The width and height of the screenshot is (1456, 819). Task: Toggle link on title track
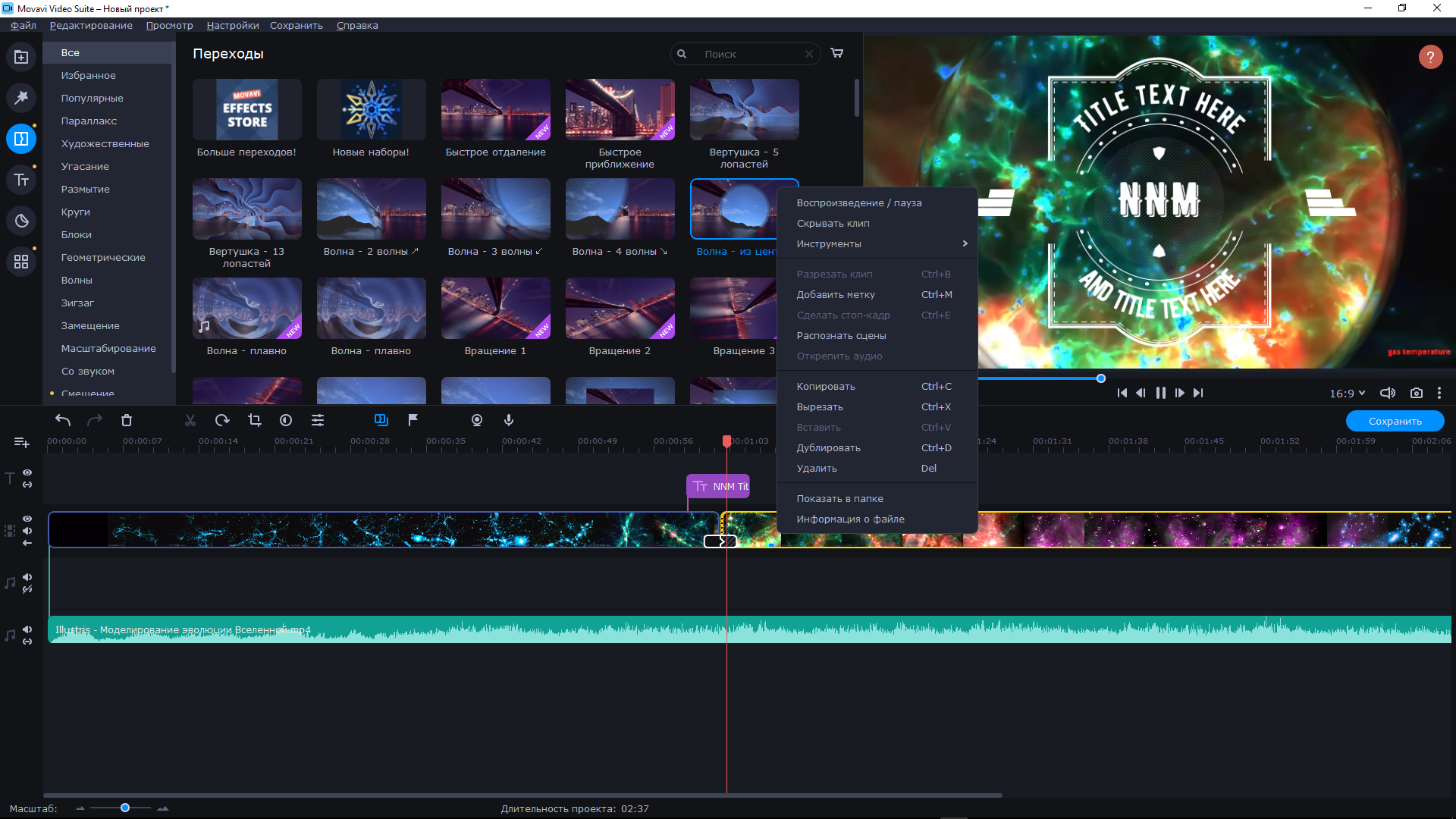(x=27, y=485)
